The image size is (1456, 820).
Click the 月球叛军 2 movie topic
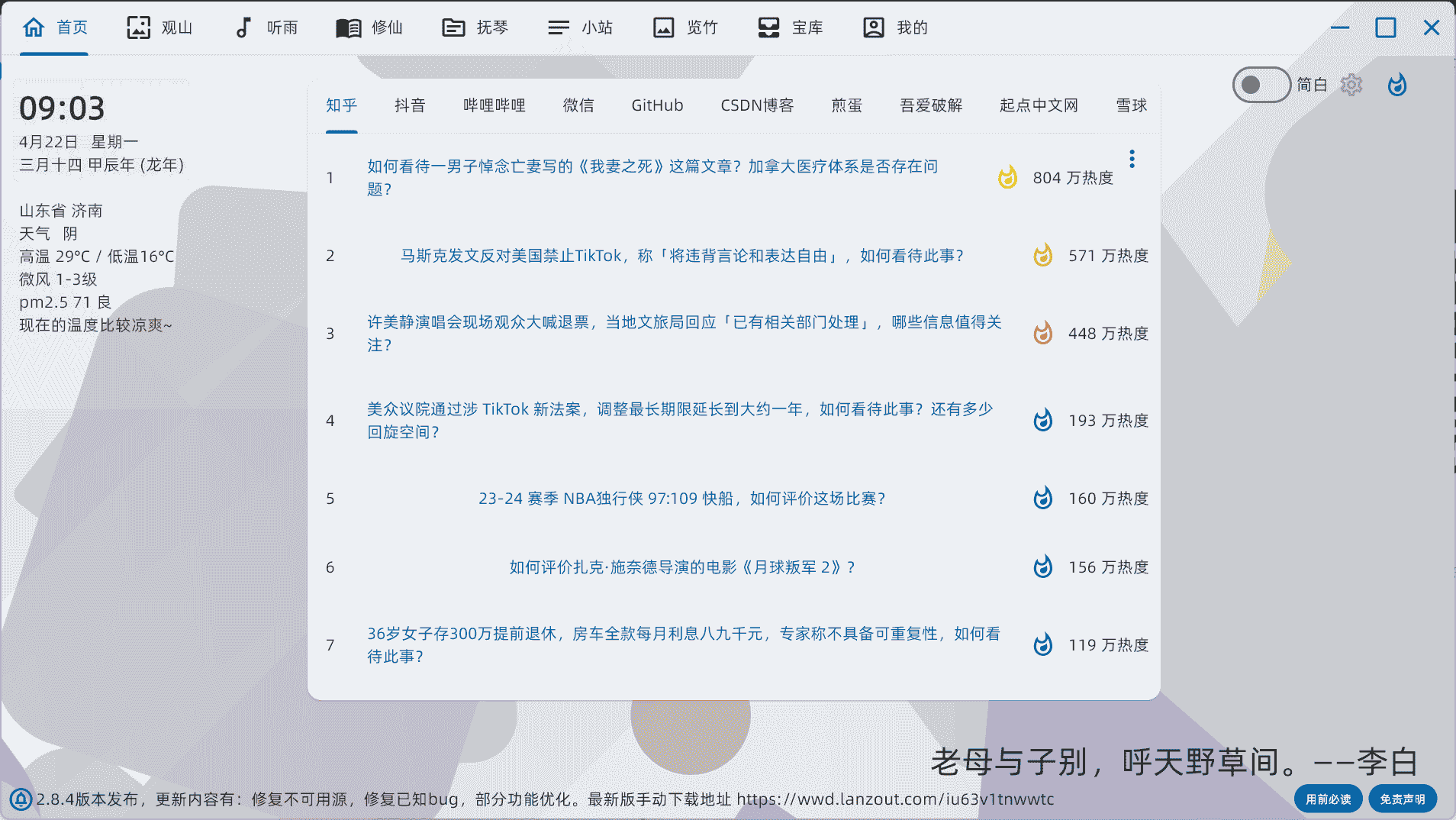pos(681,567)
